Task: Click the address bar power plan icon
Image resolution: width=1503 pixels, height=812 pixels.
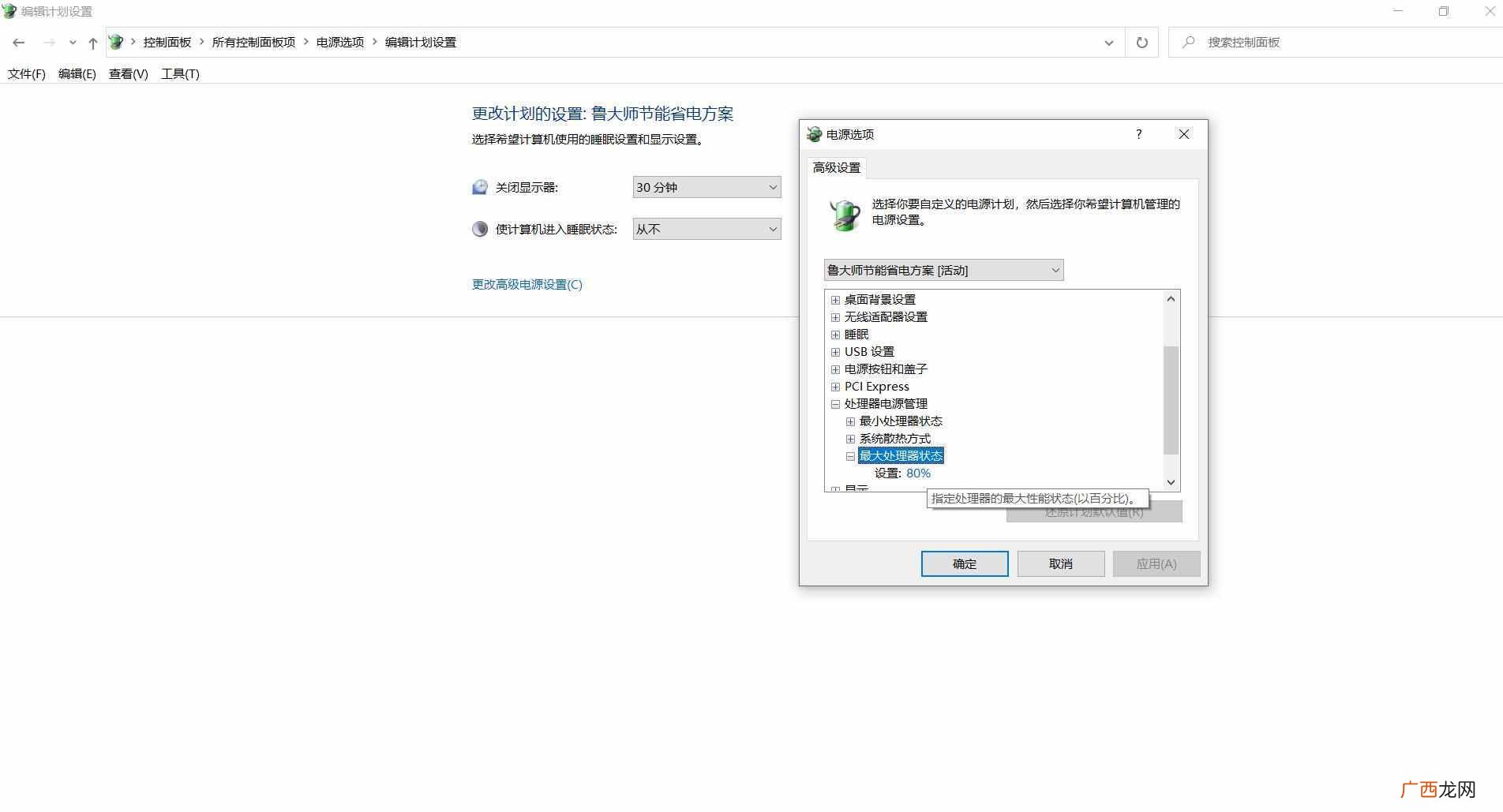Action: [x=116, y=42]
